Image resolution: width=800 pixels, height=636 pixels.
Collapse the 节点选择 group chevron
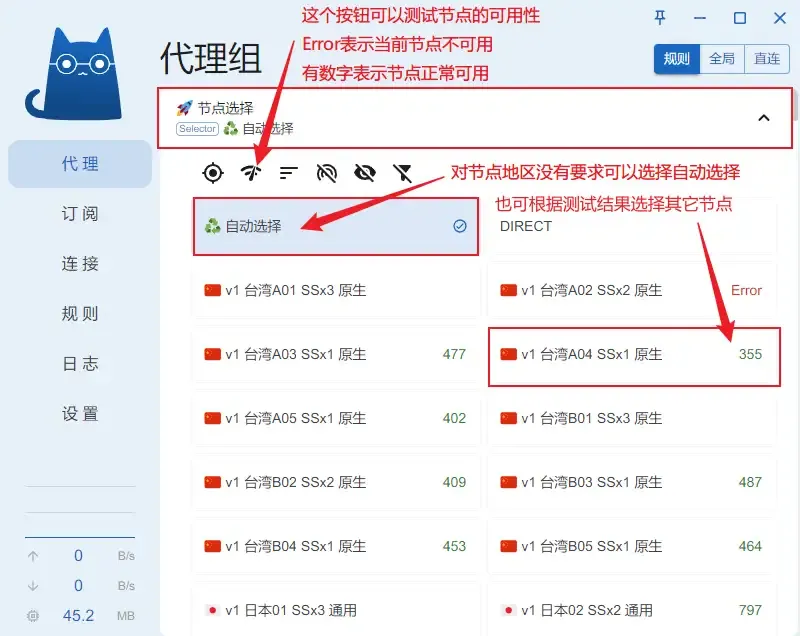tap(763, 118)
